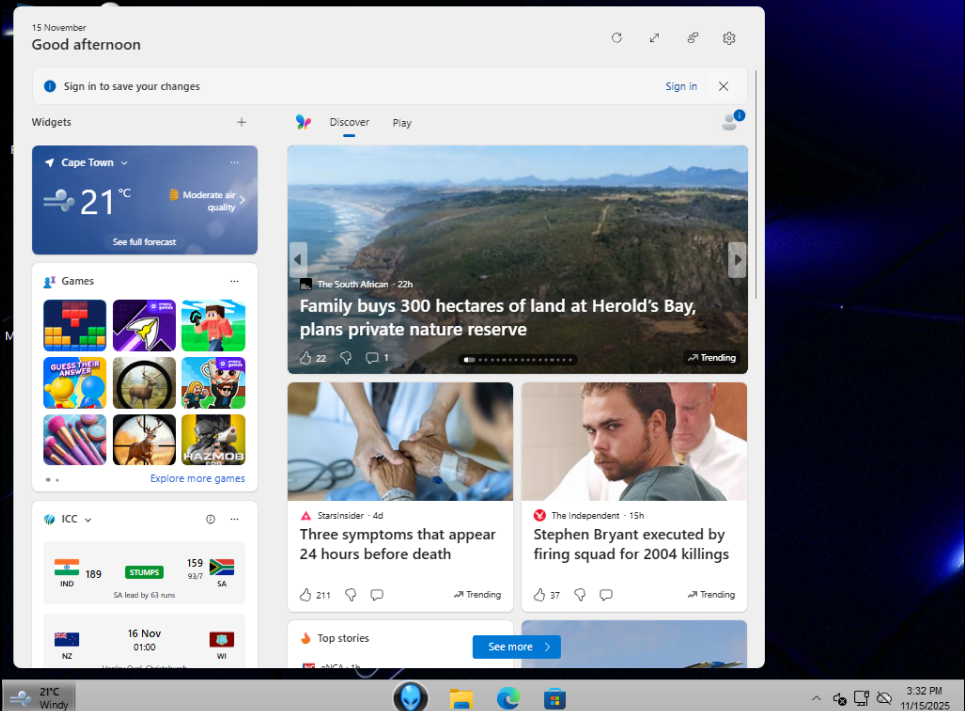This screenshot has height=711, width=965.
Task: Launch Guess Their Answer game
Action: click(x=74, y=382)
